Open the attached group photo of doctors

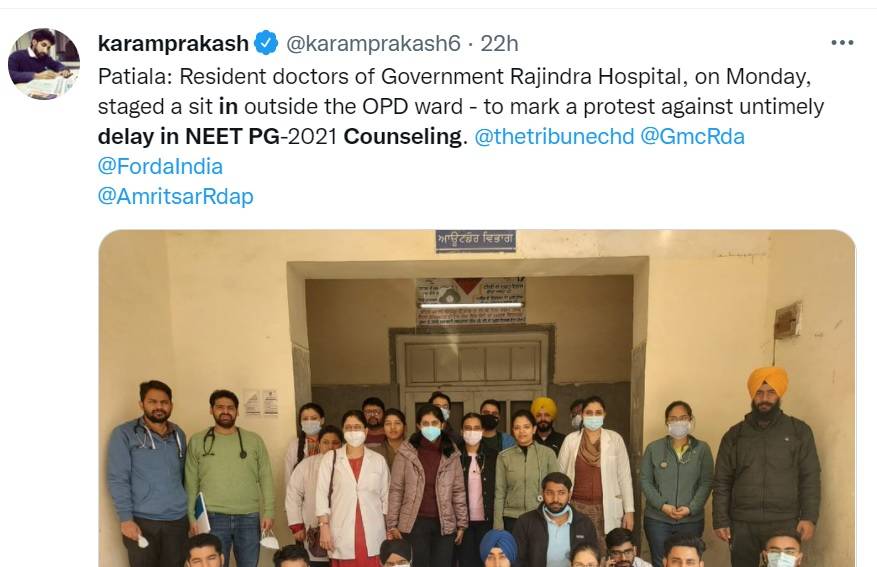tap(477, 398)
